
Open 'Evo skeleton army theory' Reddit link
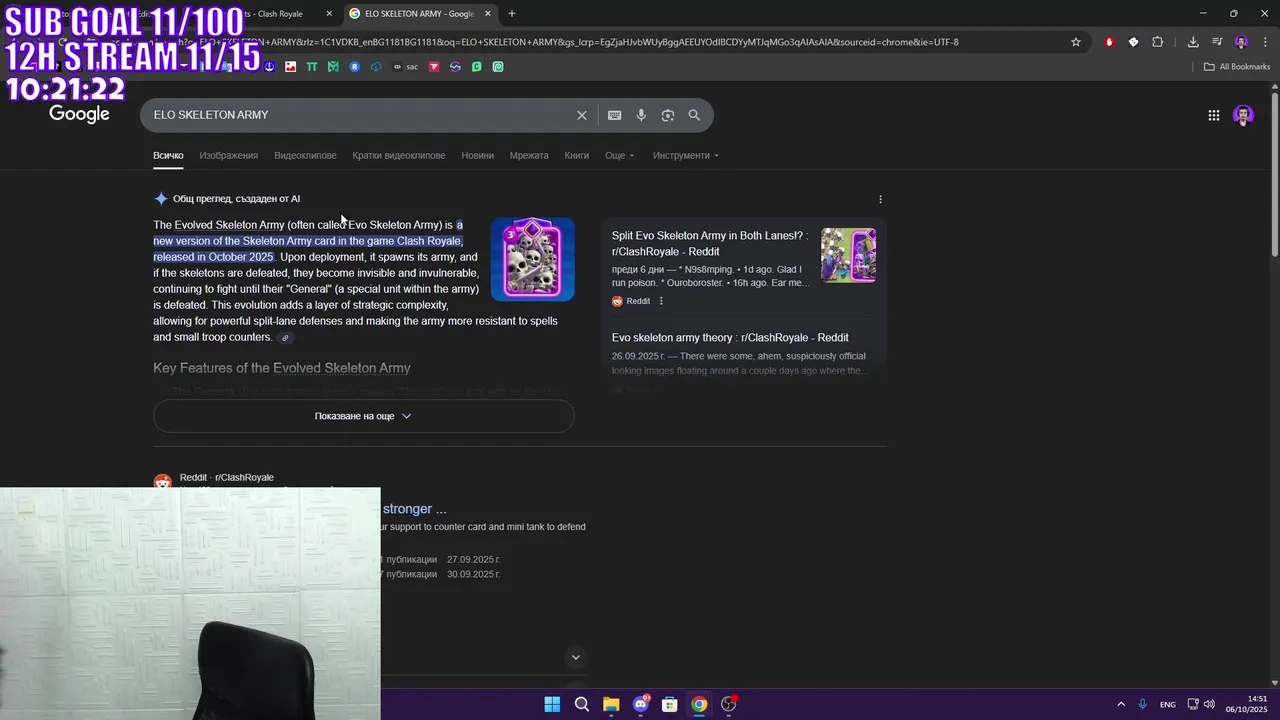click(x=730, y=338)
